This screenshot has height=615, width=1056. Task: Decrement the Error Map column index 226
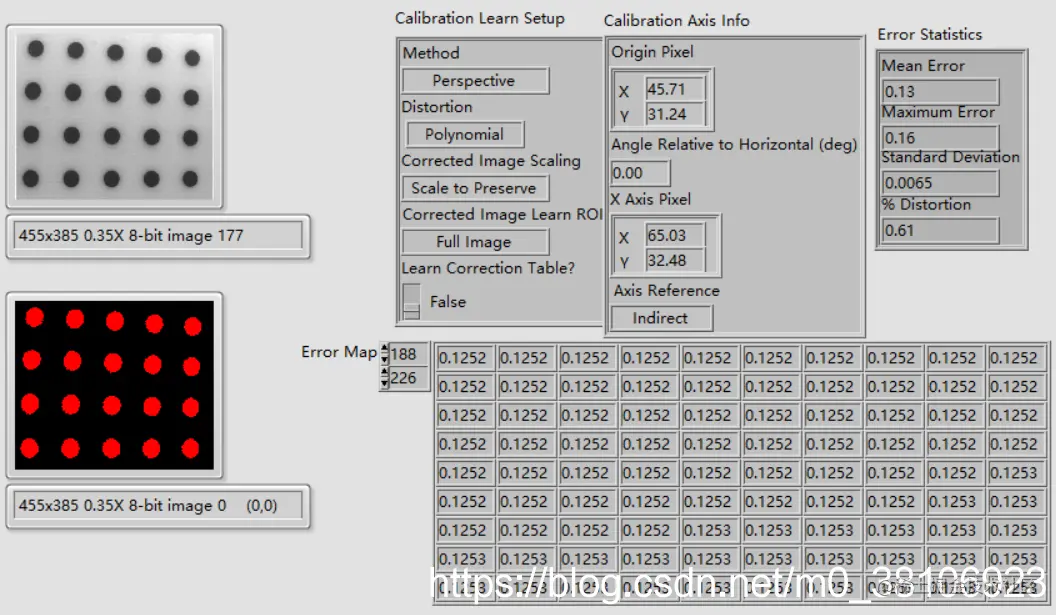coord(385,383)
